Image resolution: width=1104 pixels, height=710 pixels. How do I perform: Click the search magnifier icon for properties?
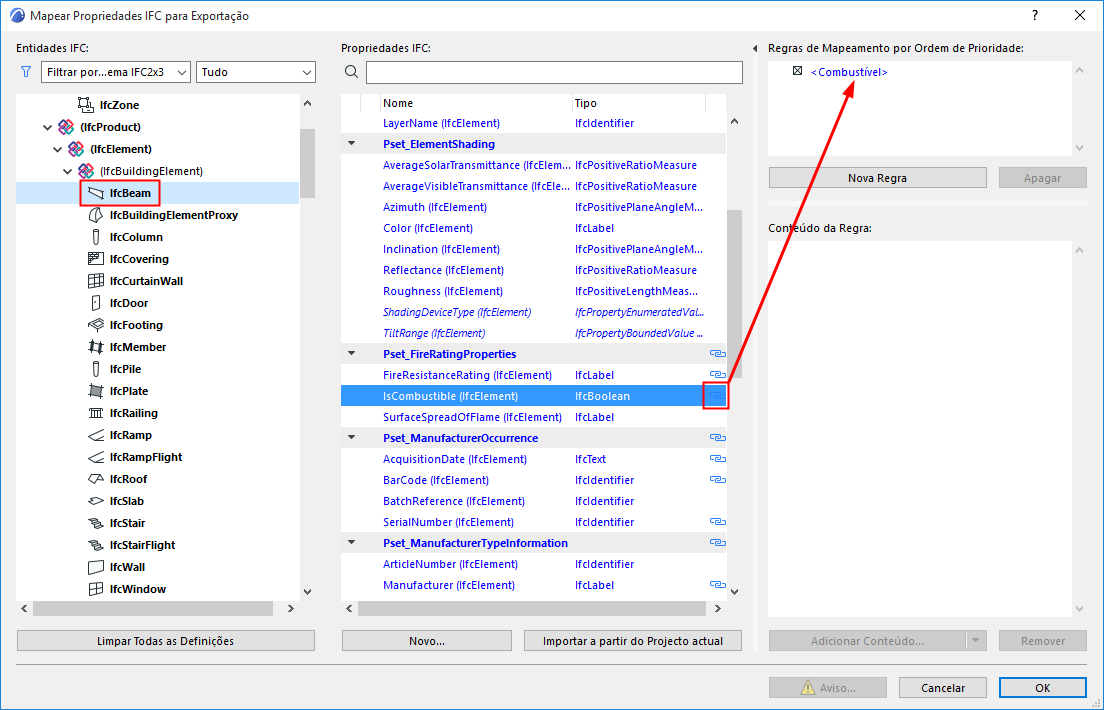click(x=351, y=72)
